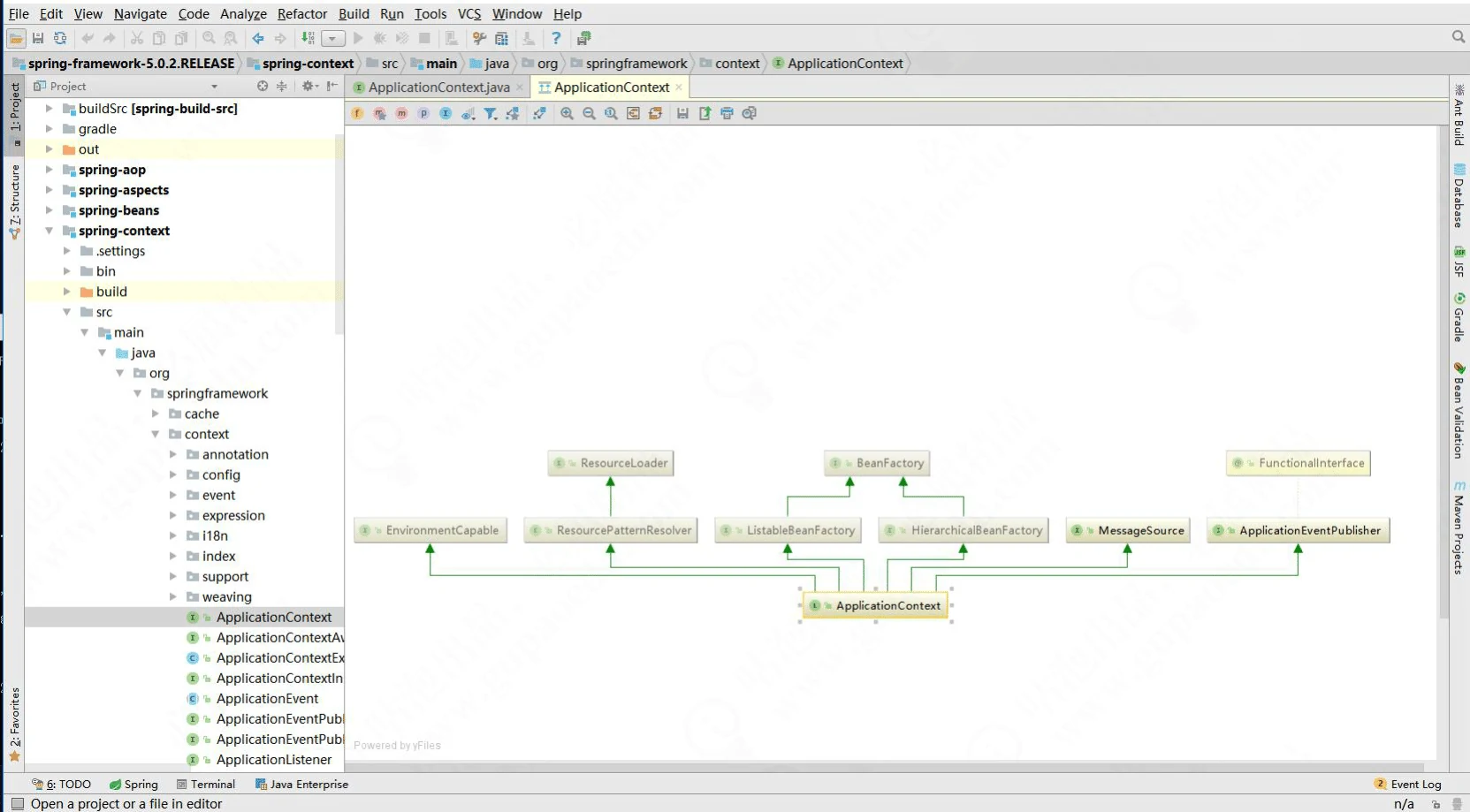Viewport: 1470px width, 812px height.
Task: Click the search magnifier at top right
Action: [1459, 37]
